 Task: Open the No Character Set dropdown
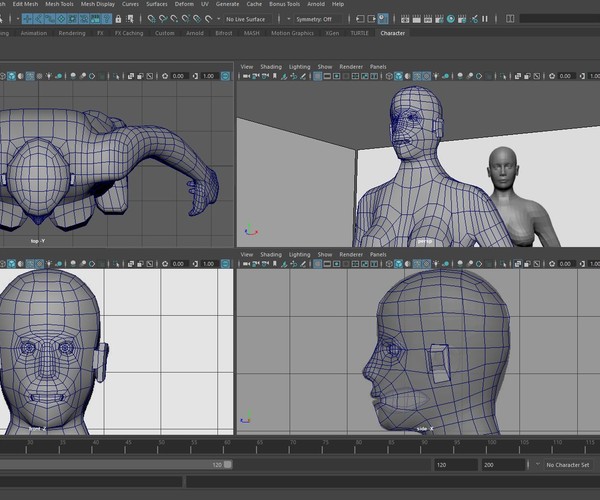[x=568, y=465]
